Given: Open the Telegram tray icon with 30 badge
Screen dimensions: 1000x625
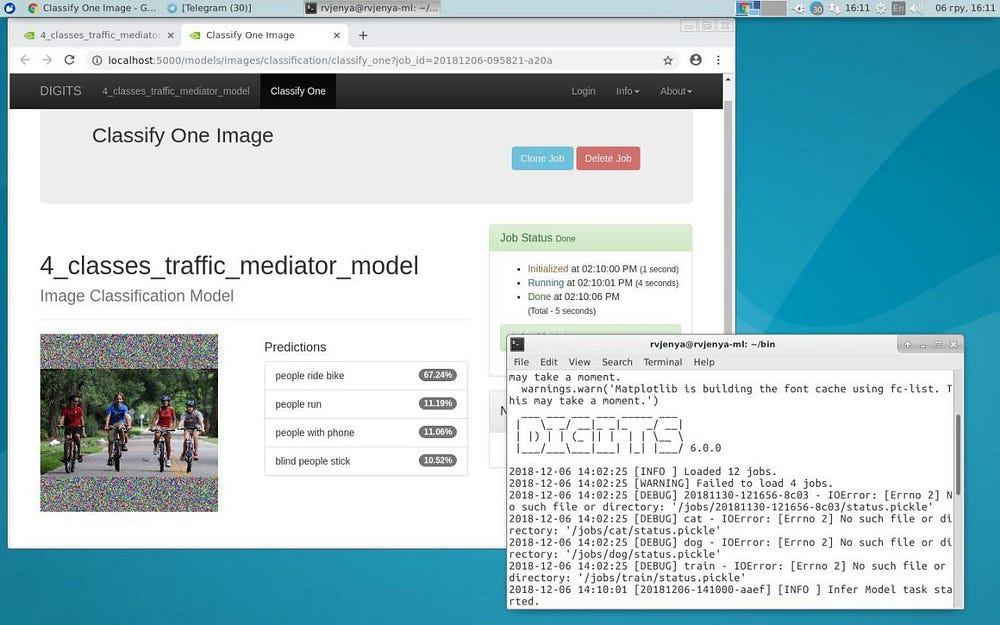Looking at the screenshot, I should (816, 8).
